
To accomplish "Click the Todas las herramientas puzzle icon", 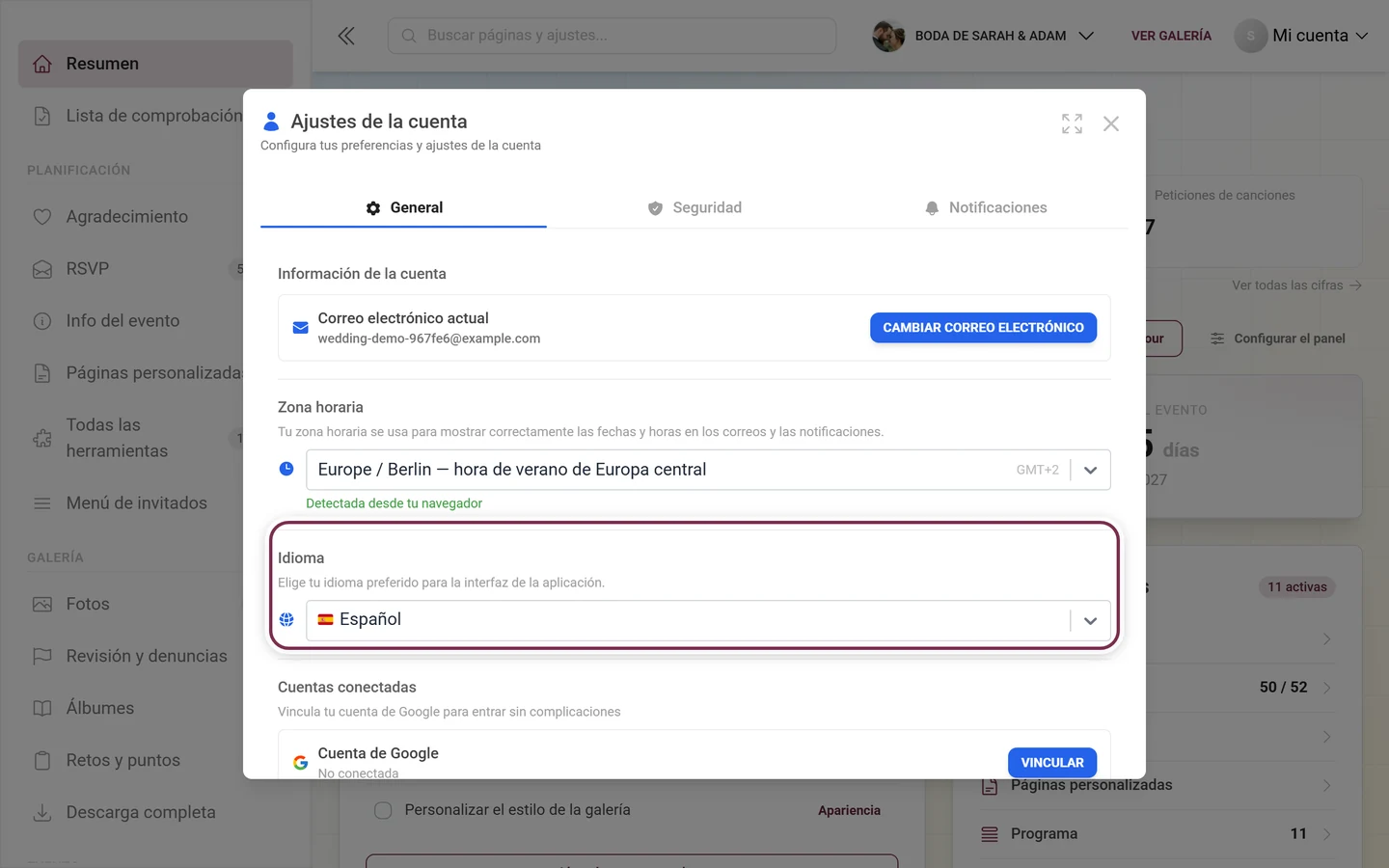I will tap(42, 438).
